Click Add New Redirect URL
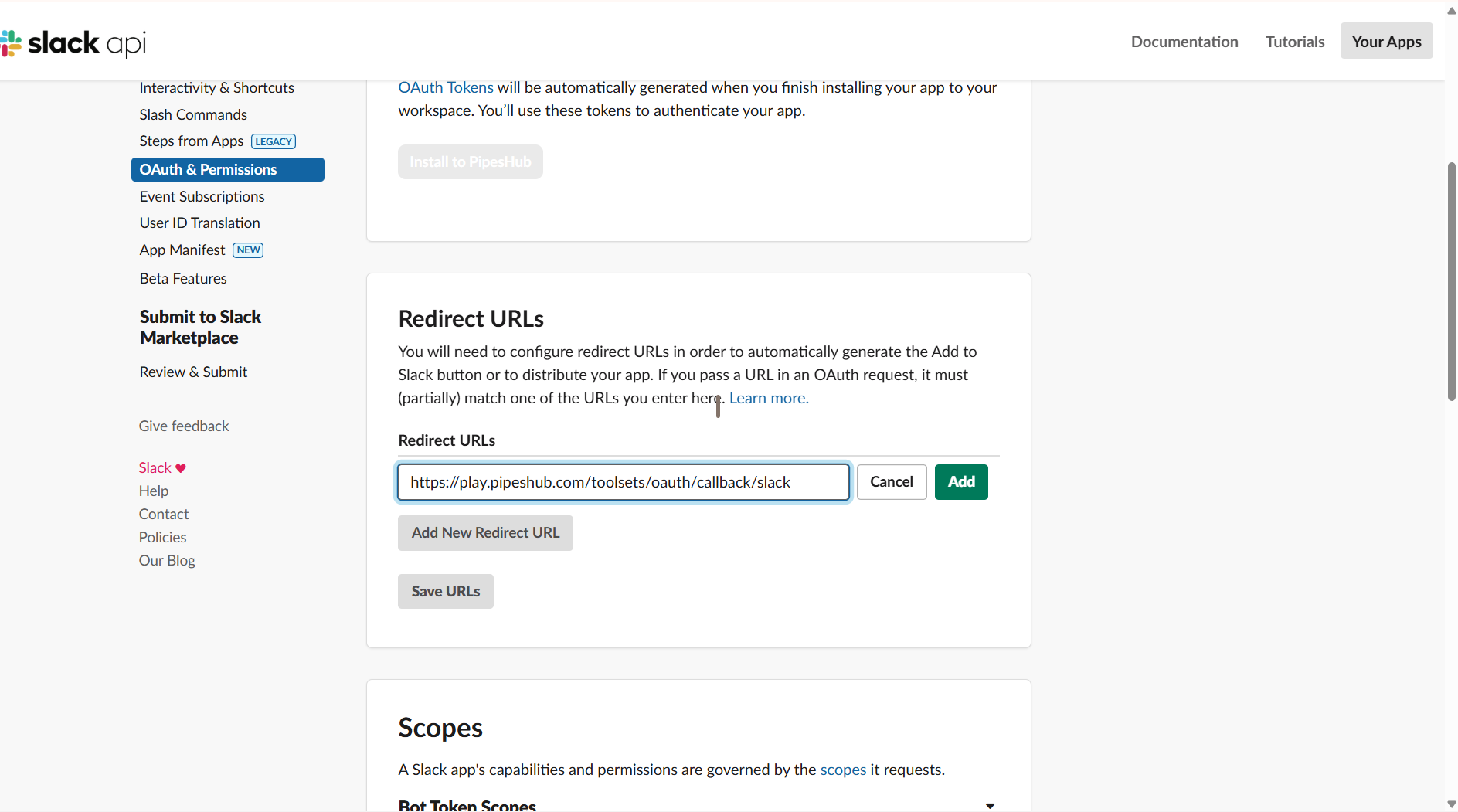Screen dimensions: 1458x812 485,532
